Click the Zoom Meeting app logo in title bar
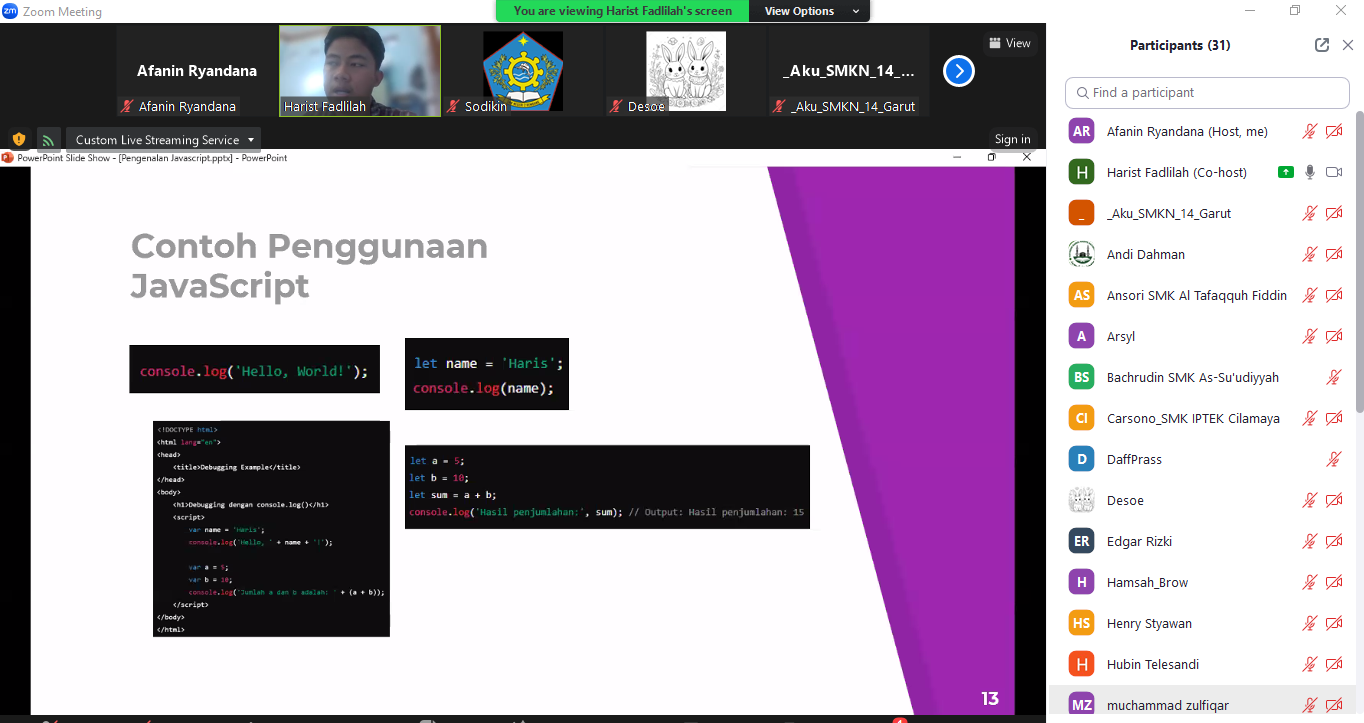Image resolution: width=1364 pixels, height=723 pixels. pyautogui.click(x=10, y=11)
